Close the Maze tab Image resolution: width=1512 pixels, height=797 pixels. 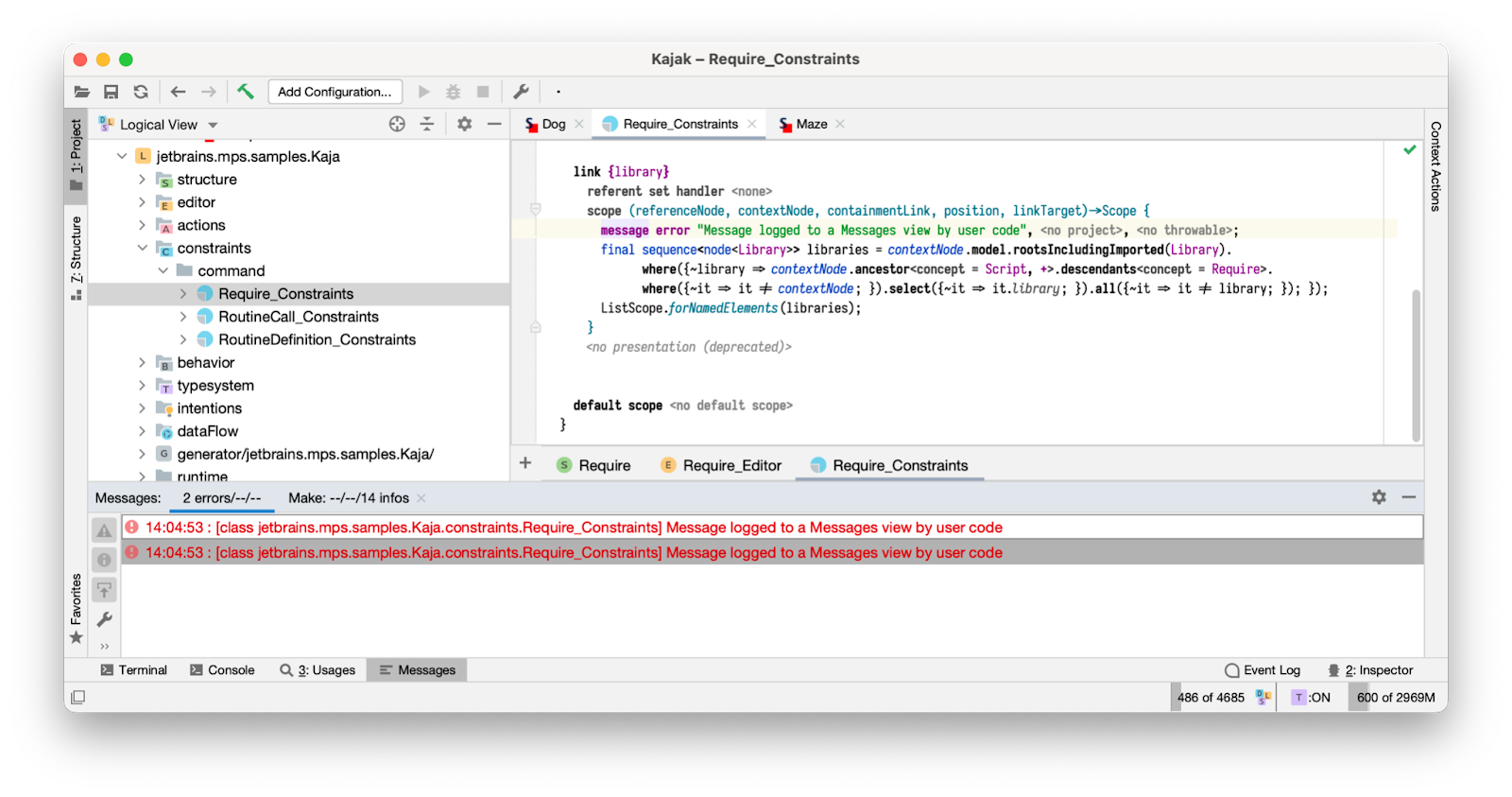[840, 124]
